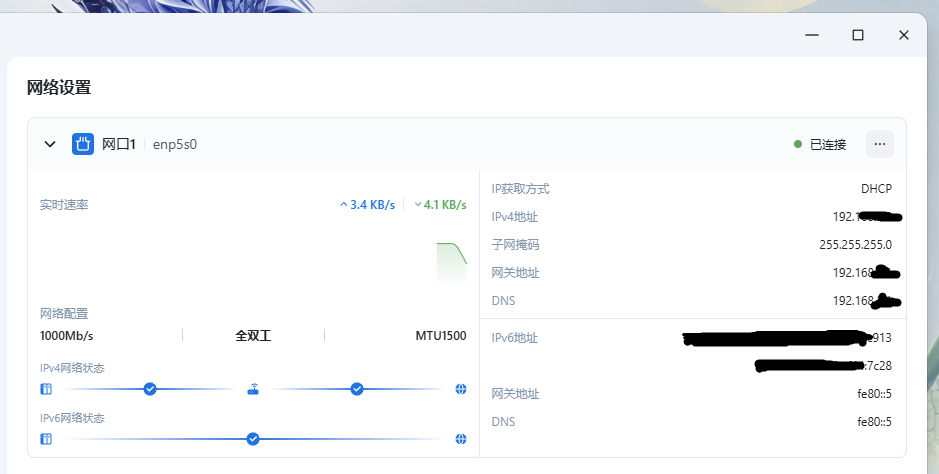Minimize the network settings window
Viewport: 939px width, 474px height.
(812, 35)
